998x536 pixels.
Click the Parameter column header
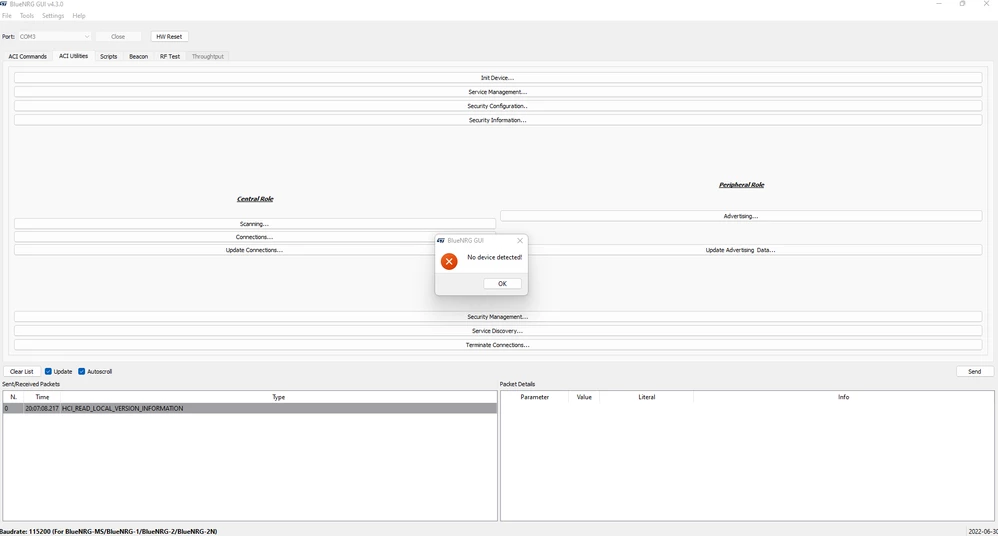535,397
